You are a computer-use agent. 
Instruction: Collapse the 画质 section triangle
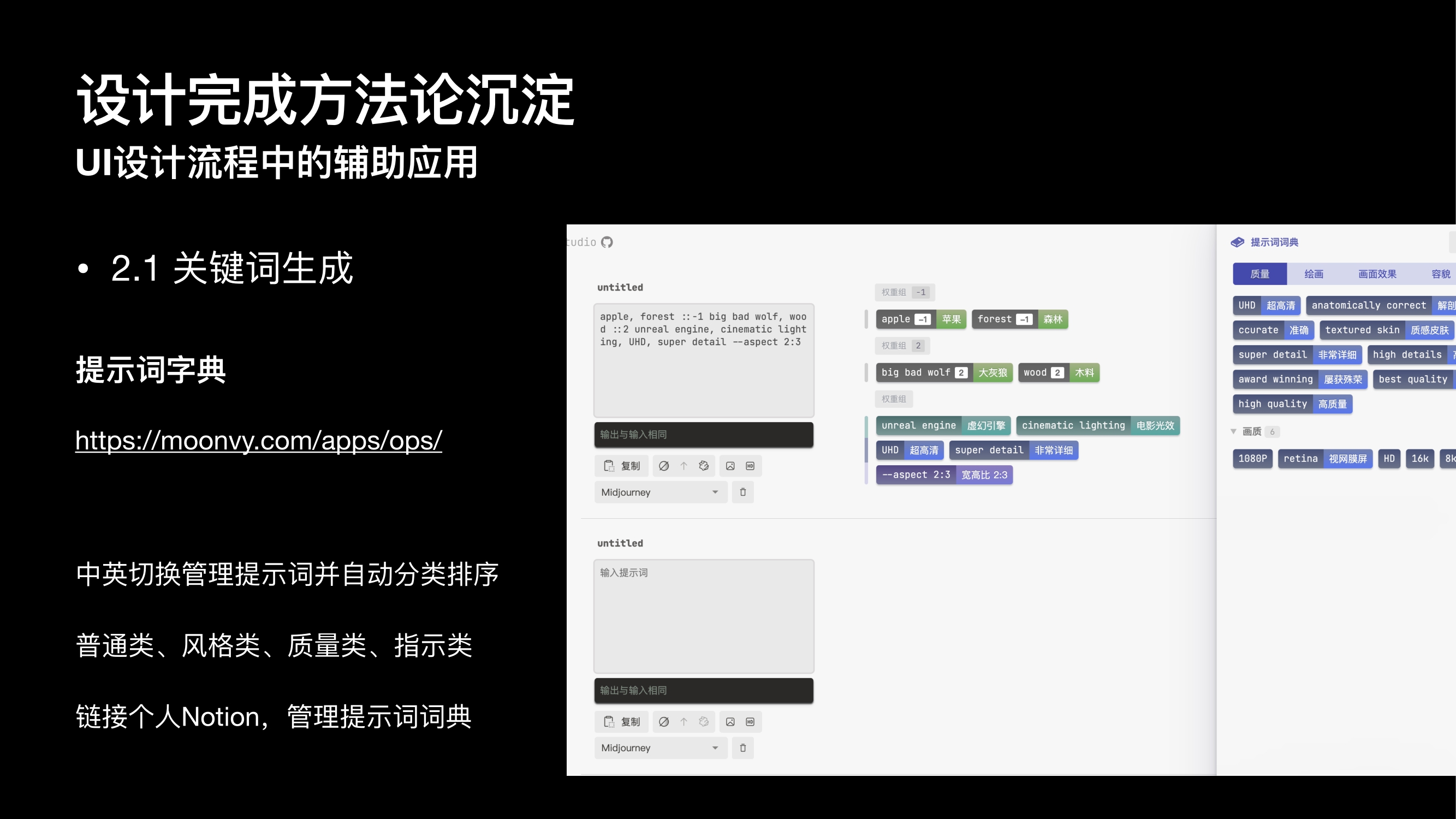point(1233,431)
